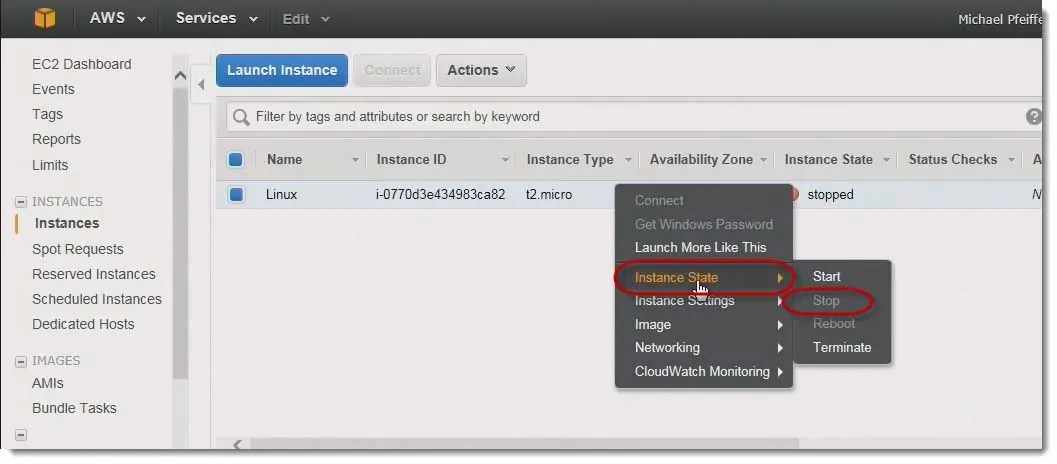Screen dimensions: 1057x464
Task: Select the instance ID i-0770d3e434983ca82 cell
Action: 440,195
